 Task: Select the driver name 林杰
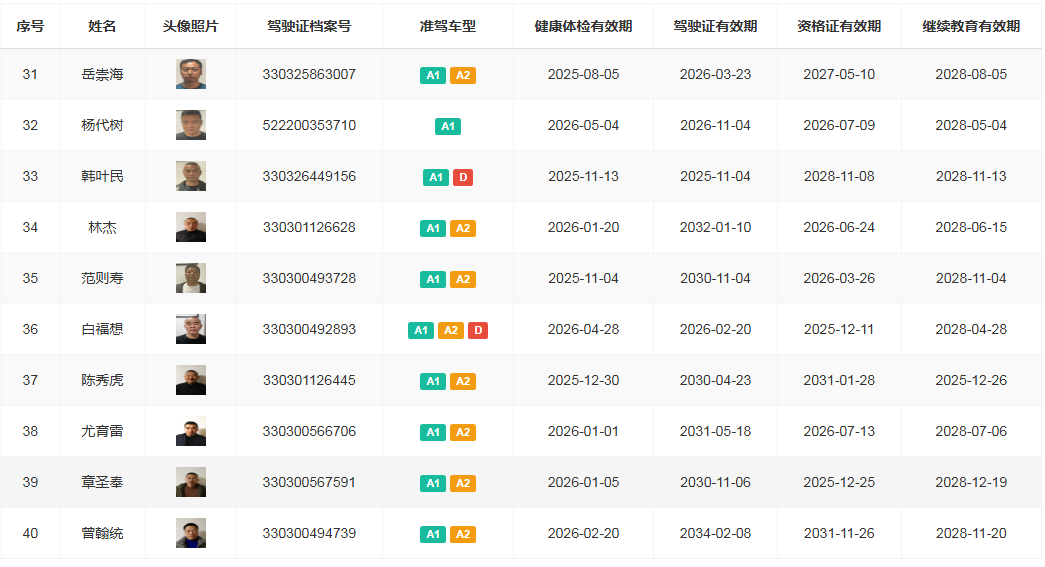coord(102,227)
